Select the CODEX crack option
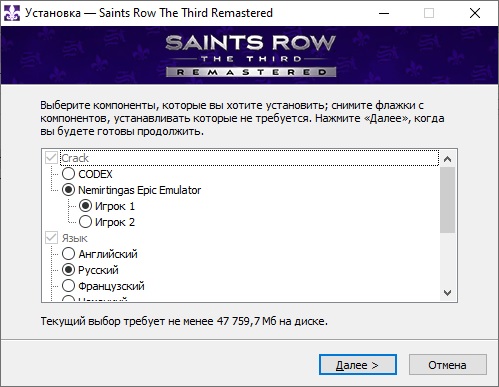The width and height of the screenshot is (499, 387). [68, 174]
